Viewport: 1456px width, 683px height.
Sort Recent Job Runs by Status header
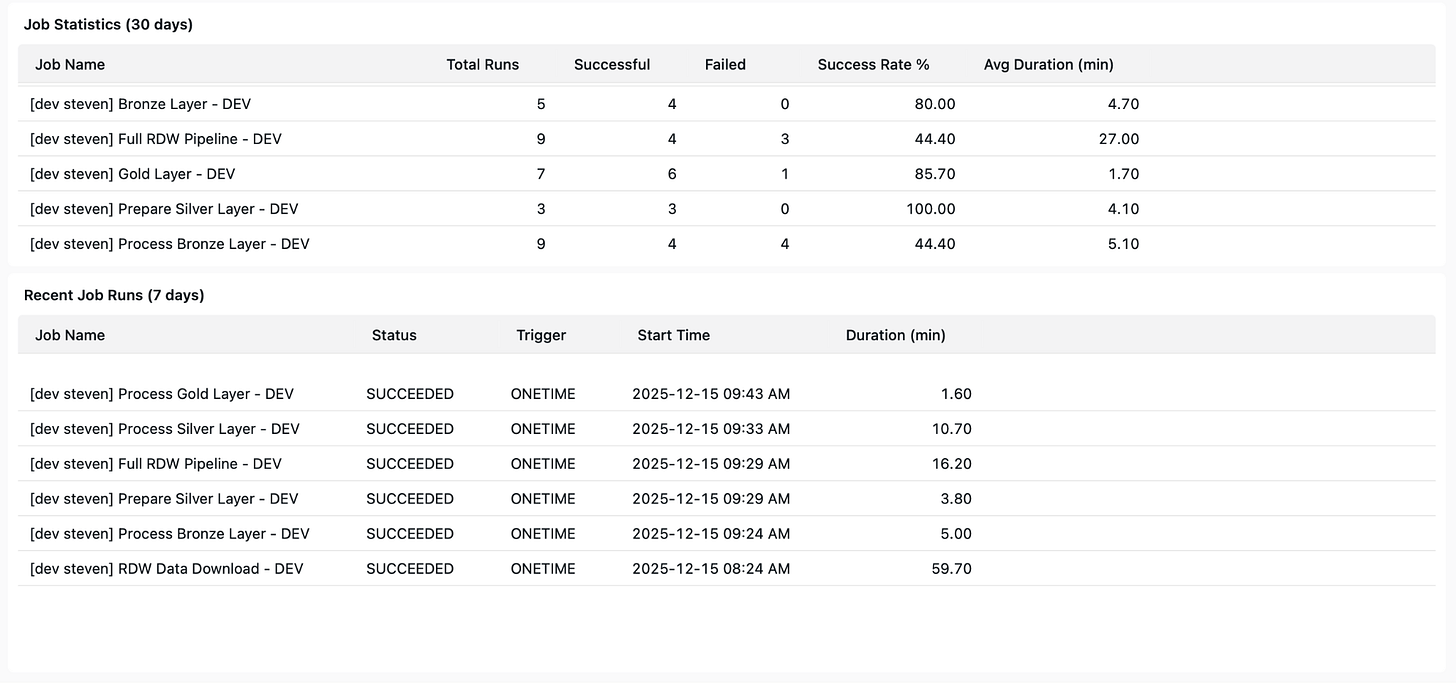[x=394, y=335]
